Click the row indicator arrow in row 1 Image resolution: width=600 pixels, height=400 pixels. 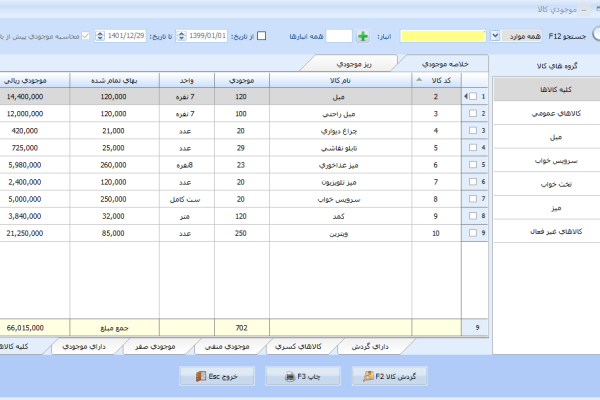[x=465, y=96]
